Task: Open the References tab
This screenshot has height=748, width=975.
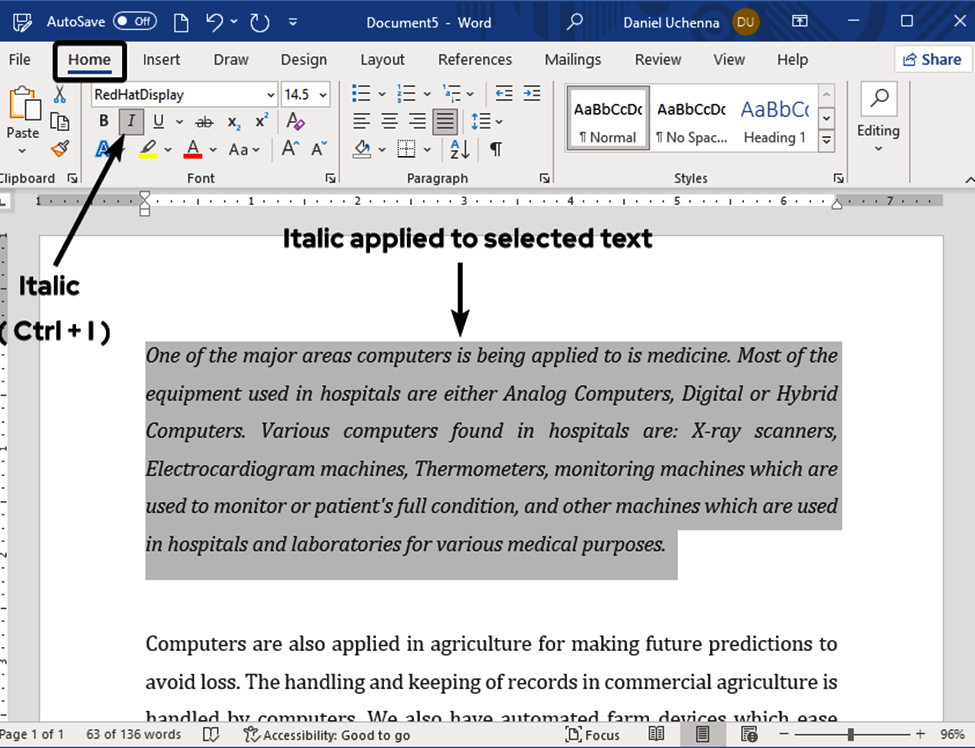Action: tap(474, 60)
